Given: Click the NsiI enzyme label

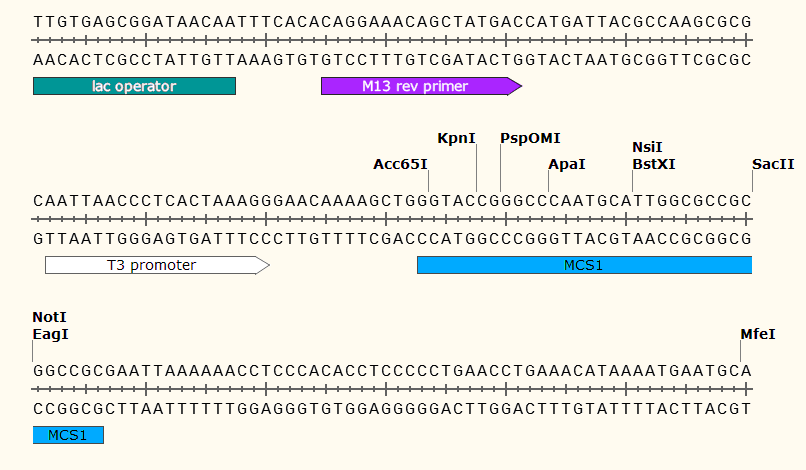Looking at the screenshot, I should (647, 147).
